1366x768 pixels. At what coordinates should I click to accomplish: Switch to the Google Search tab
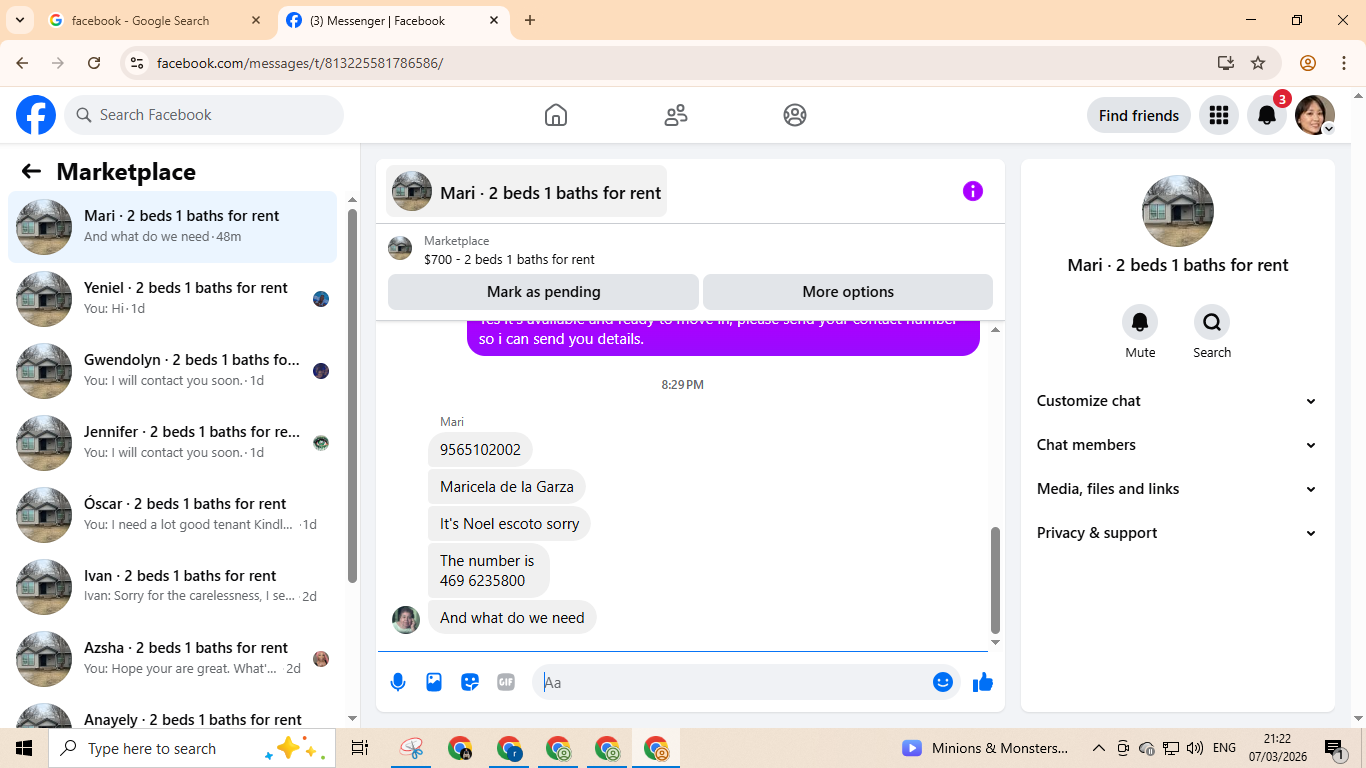coord(155,20)
